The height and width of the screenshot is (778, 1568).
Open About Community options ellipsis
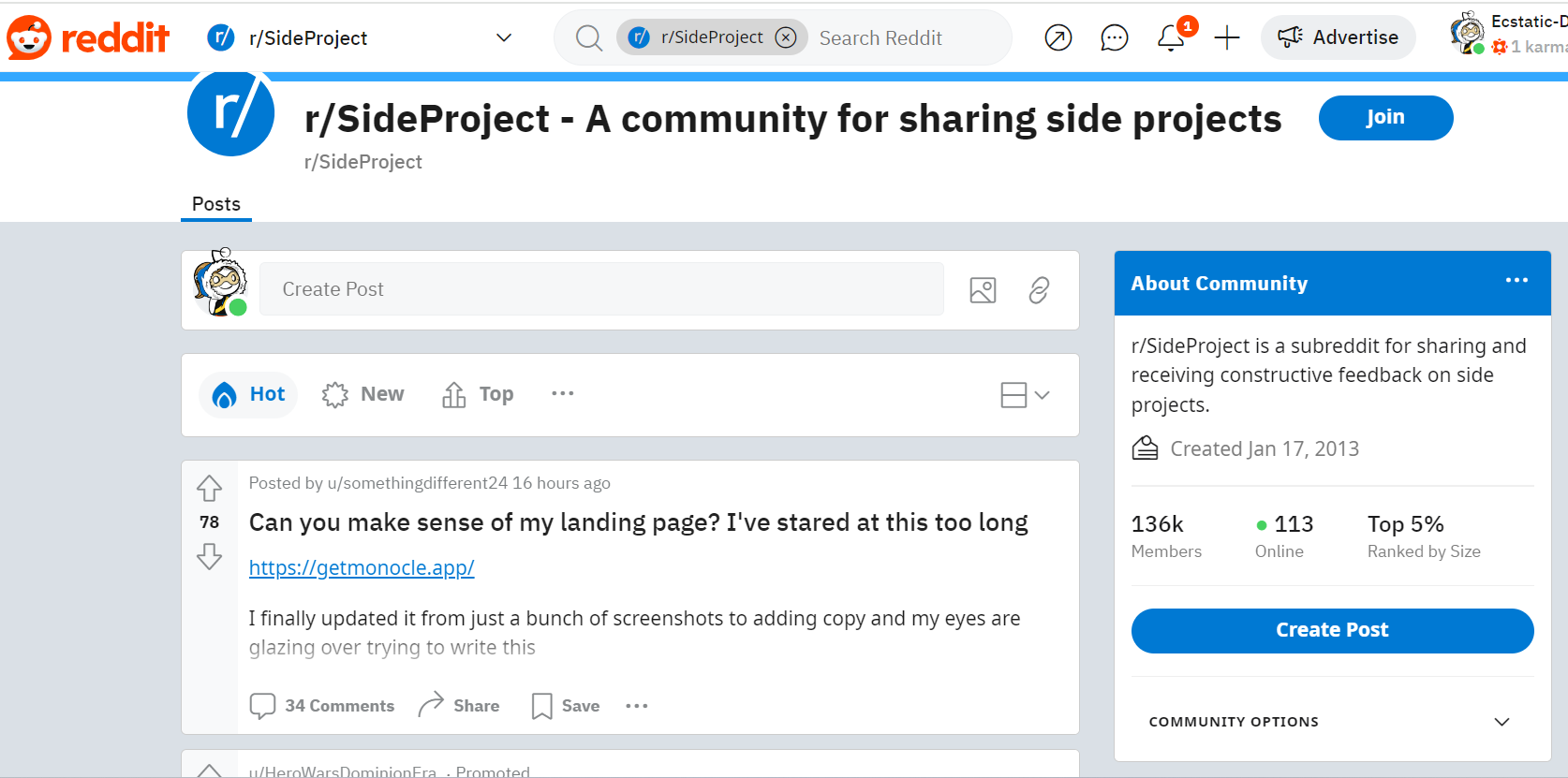[x=1516, y=281]
